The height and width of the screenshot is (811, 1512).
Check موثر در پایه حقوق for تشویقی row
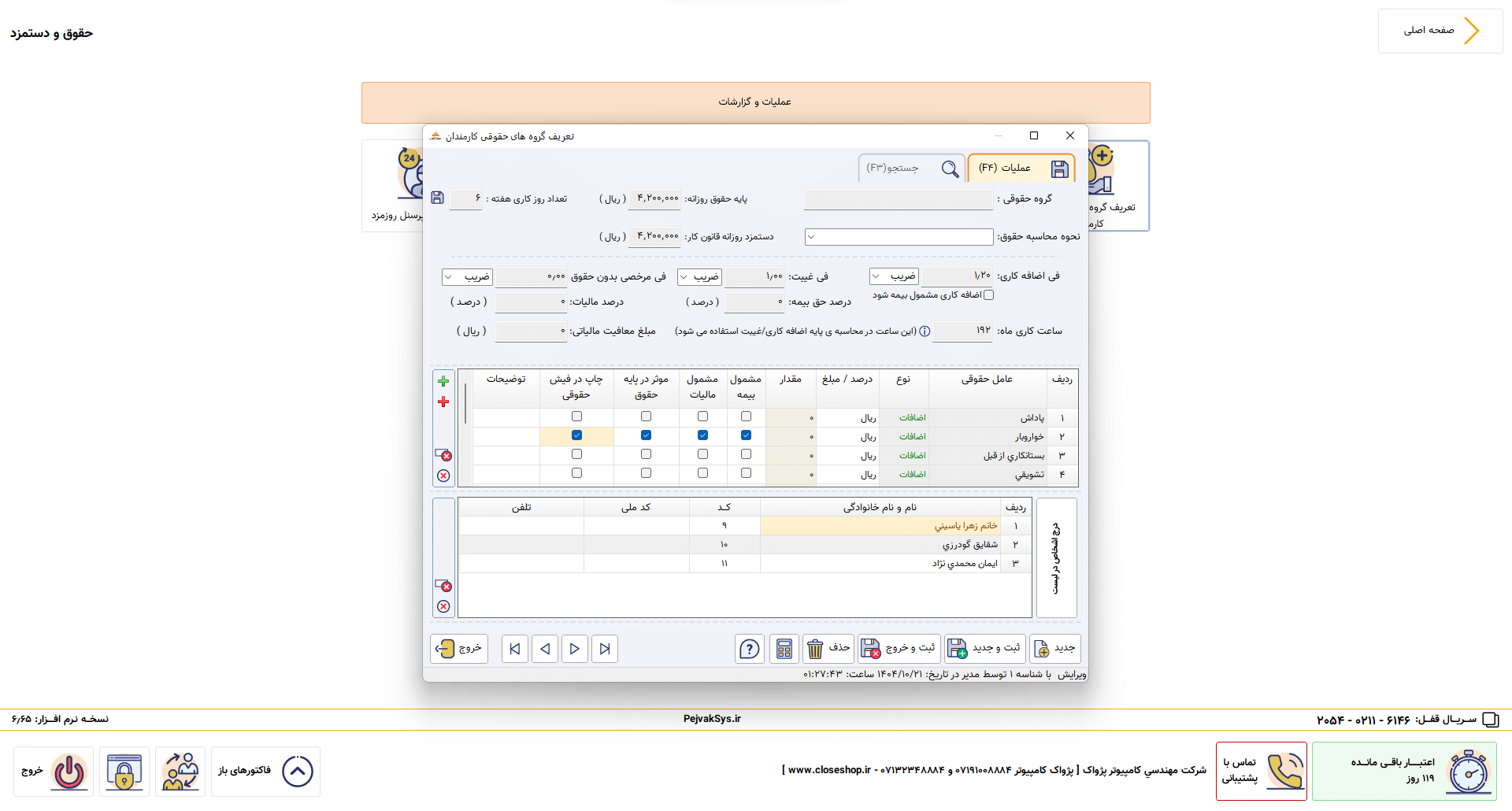coord(646,473)
